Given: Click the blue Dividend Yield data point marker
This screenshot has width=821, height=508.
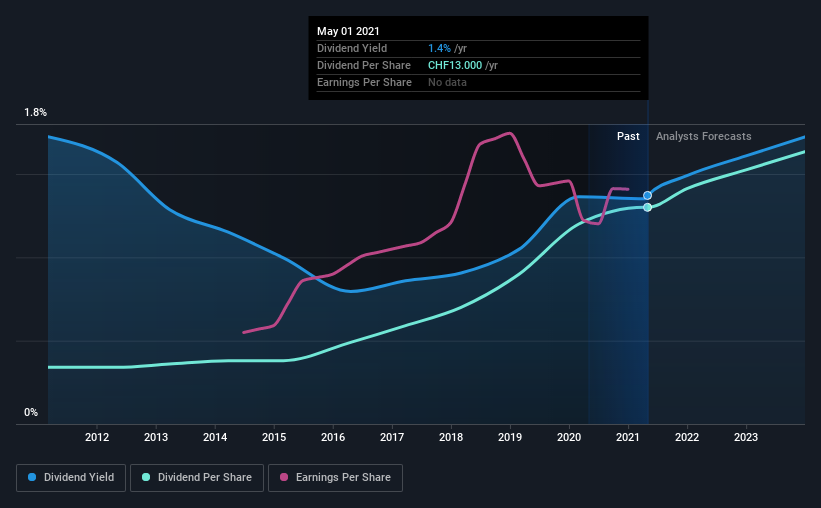Looking at the screenshot, I should point(648,195).
